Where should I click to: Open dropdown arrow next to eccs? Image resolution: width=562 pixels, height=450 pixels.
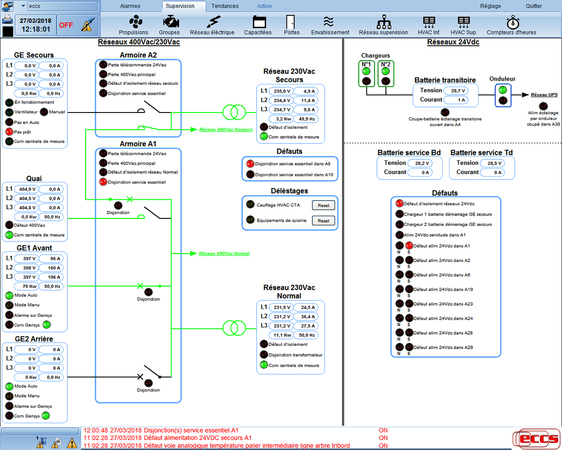coord(23,6)
